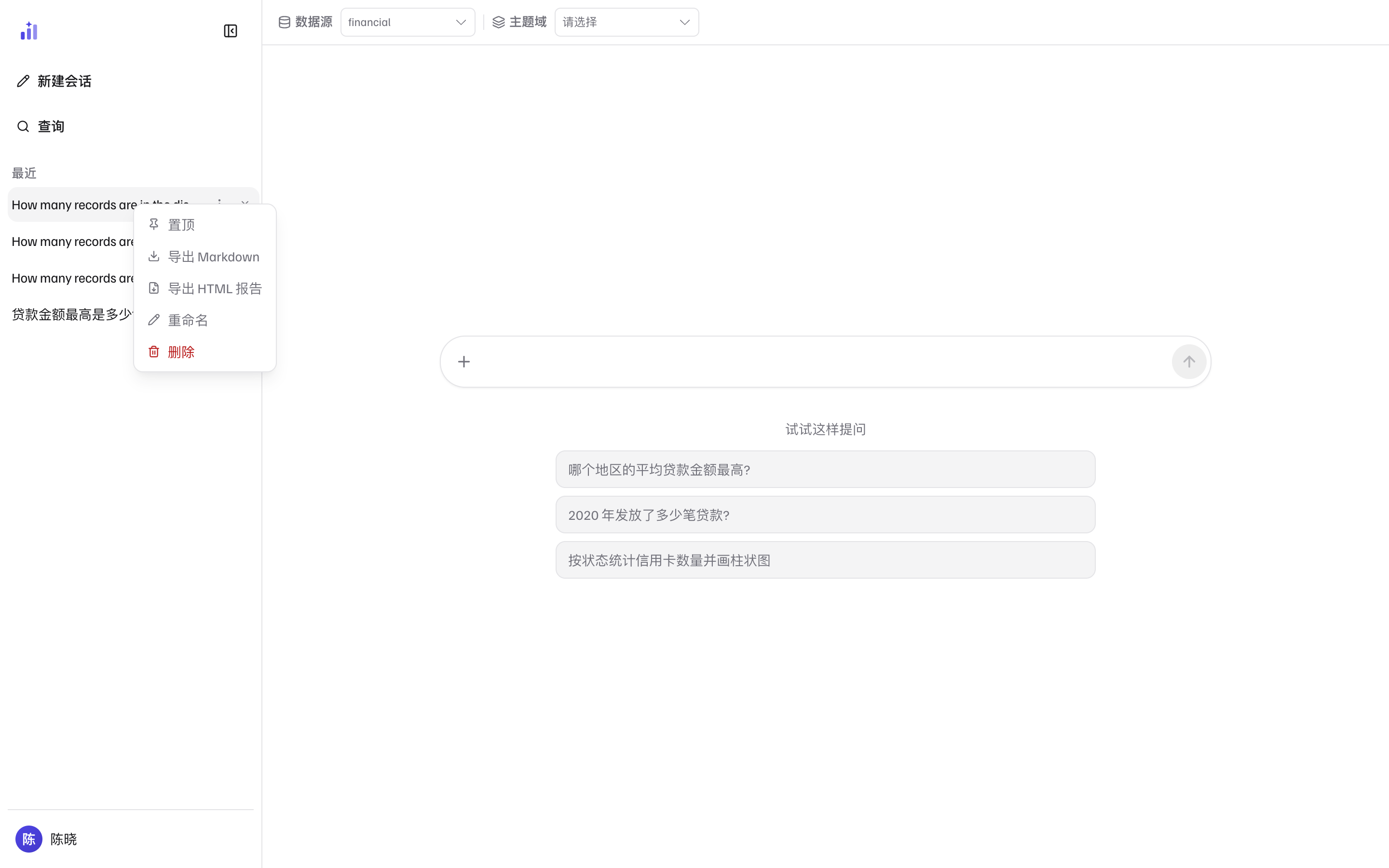Select 重命名 rename option
This screenshot has width=1389, height=868.
pos(205,320)
